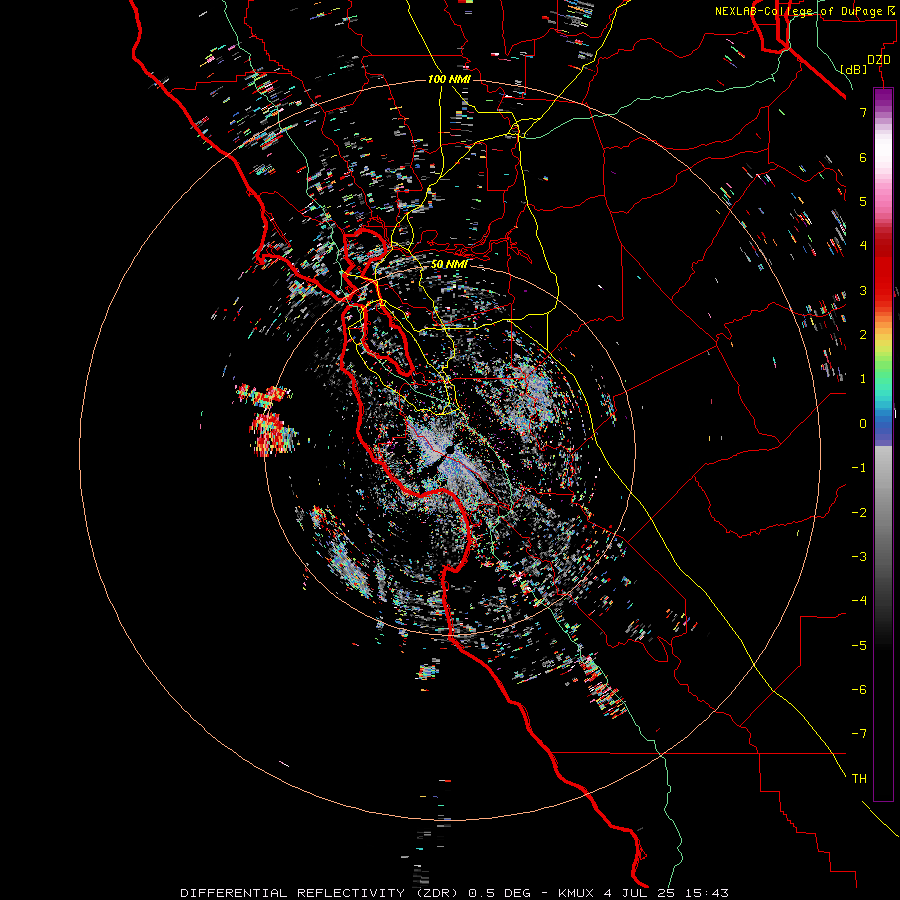Click the -5 dB scale label
Viewport: 900px width, 900px height.
[859, 646]
